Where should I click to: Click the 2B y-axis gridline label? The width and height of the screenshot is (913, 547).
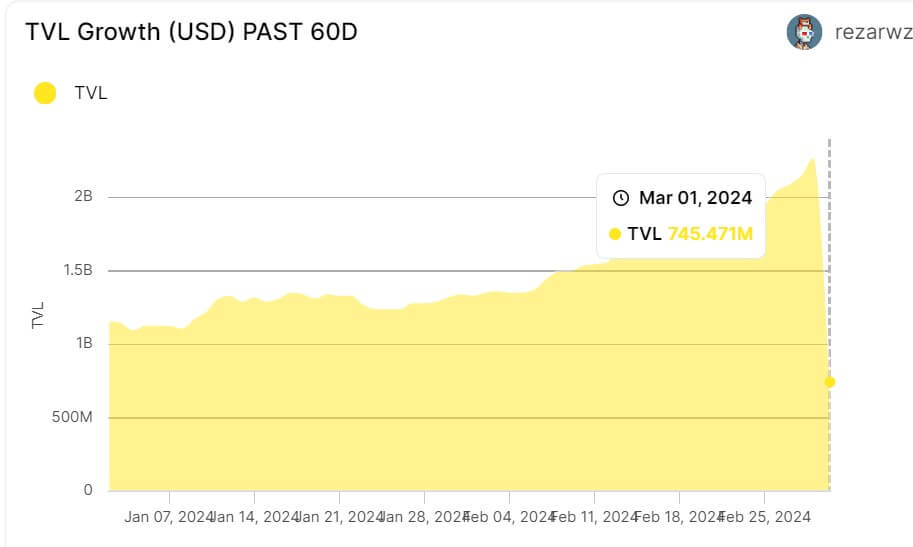click(83, 197)
